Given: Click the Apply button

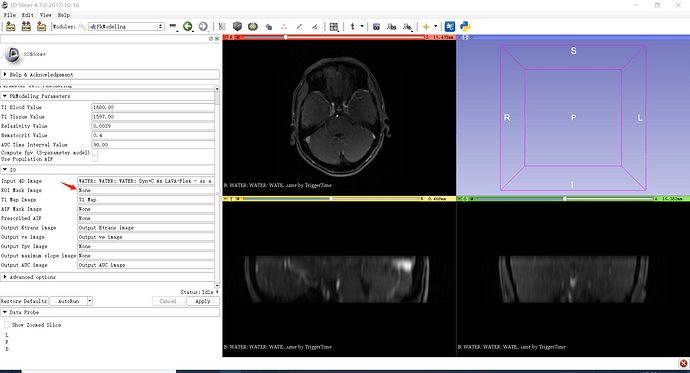Looking at the screenshot, I should pyautogui.click(x=202, y=301).
